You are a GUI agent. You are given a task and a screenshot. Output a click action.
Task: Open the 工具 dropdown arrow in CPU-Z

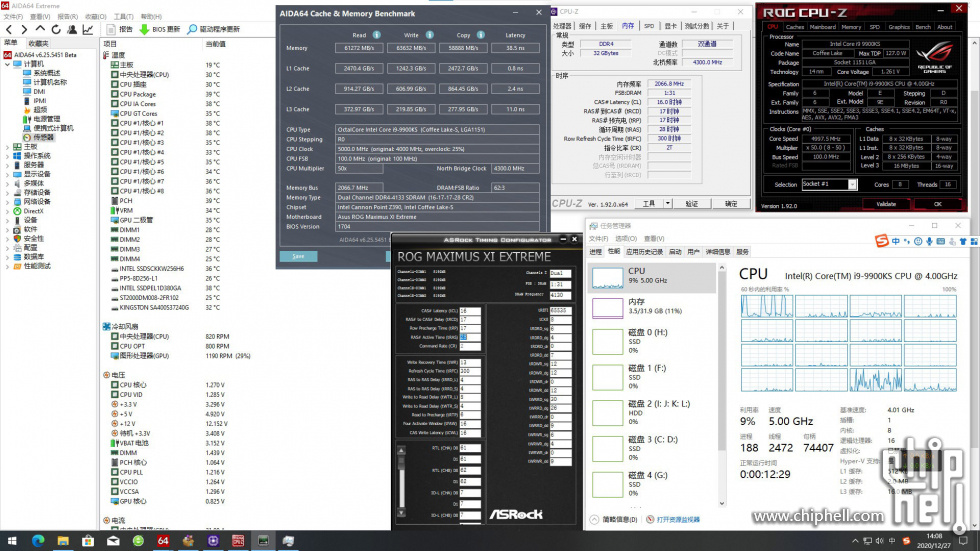coord(668,204)
